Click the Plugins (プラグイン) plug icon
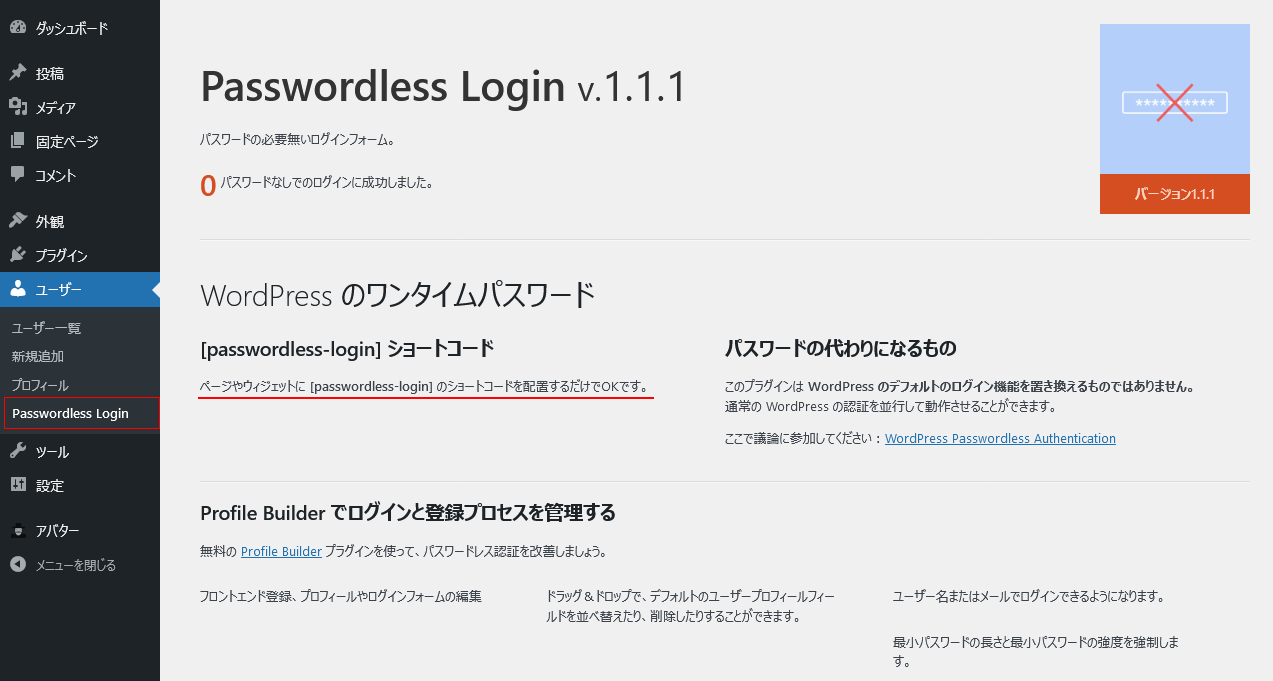Screen dimensions: 1273x681 coord(18,255)
